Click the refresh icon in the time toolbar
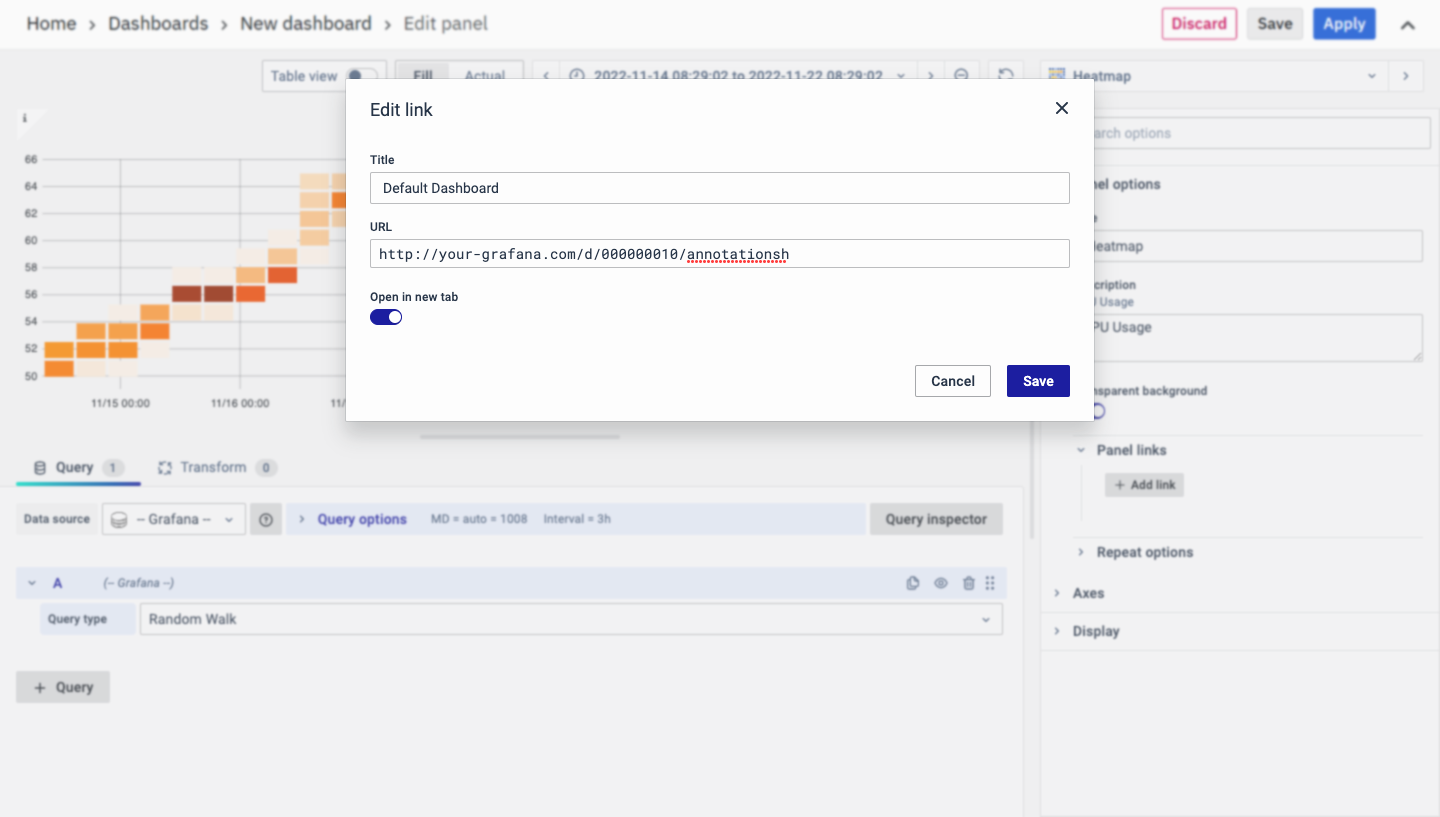The height and width of the screenshot is (817, 1440). click(x=1006, y=75)
